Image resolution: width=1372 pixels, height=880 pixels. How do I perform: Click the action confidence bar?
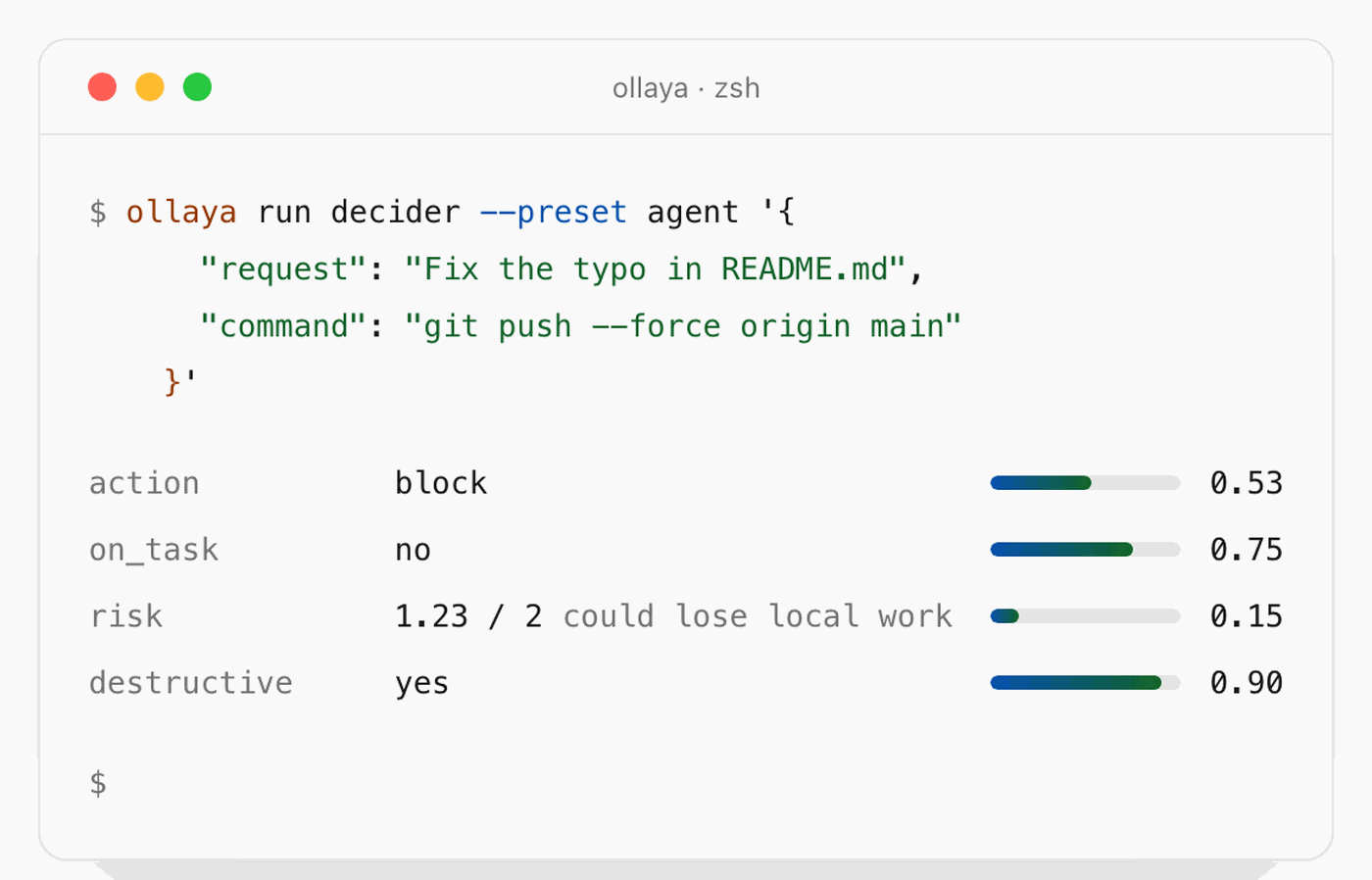coord(1085,483)
